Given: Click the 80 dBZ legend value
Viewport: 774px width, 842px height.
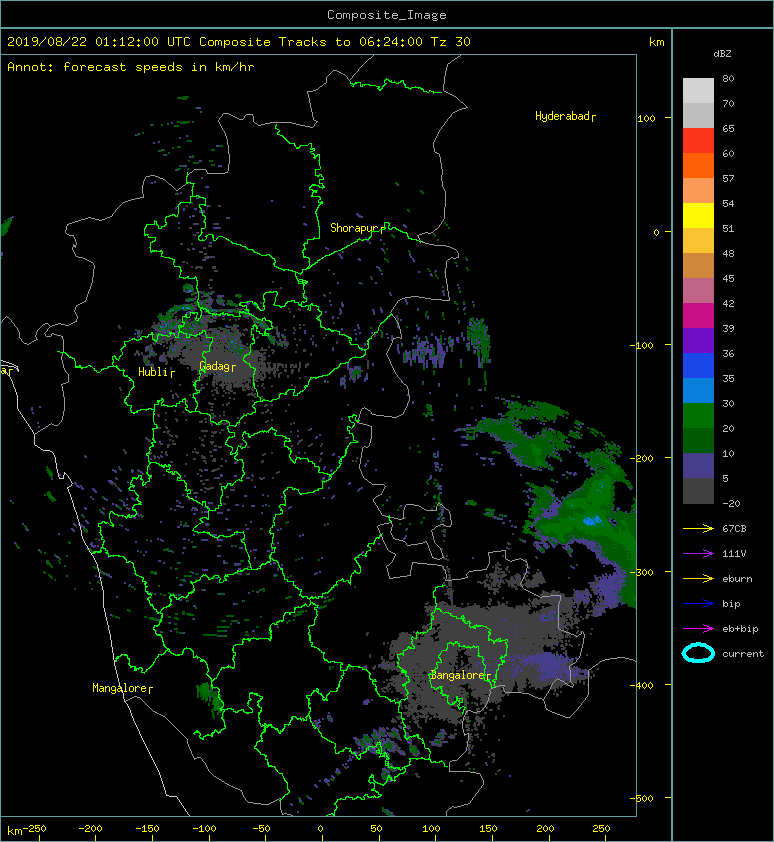Looking at the screenshot, I should tap(728, 78).
